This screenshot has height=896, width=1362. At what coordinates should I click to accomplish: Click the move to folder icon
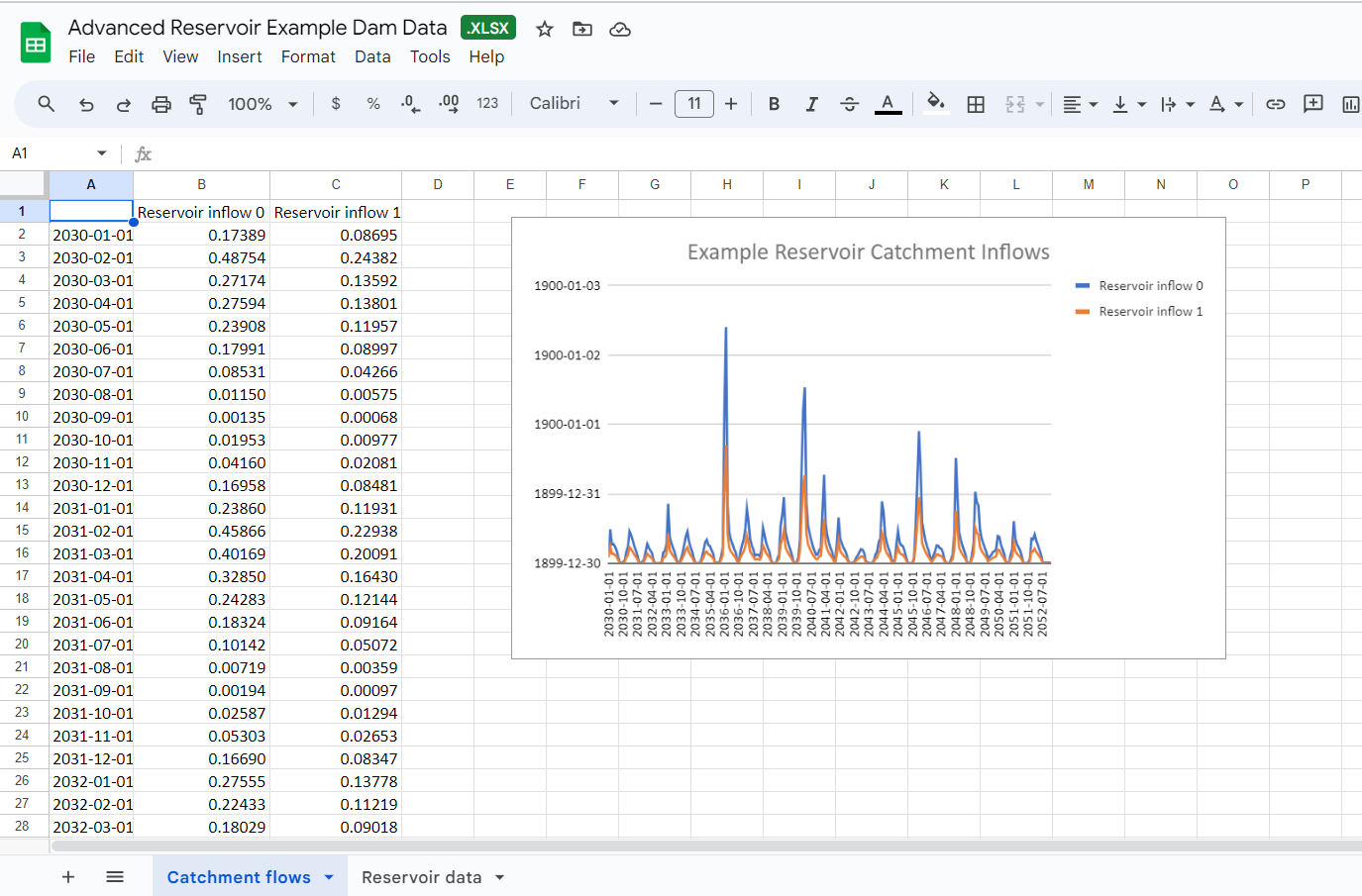[x=582, y=30]
